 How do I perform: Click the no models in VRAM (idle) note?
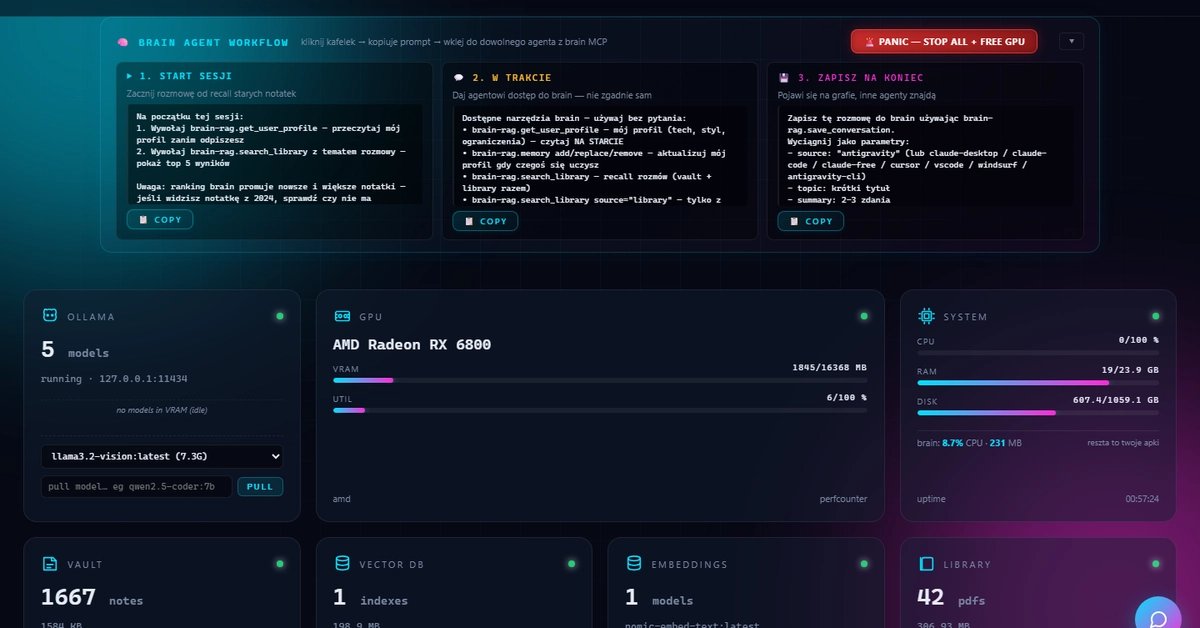[162, 411]
